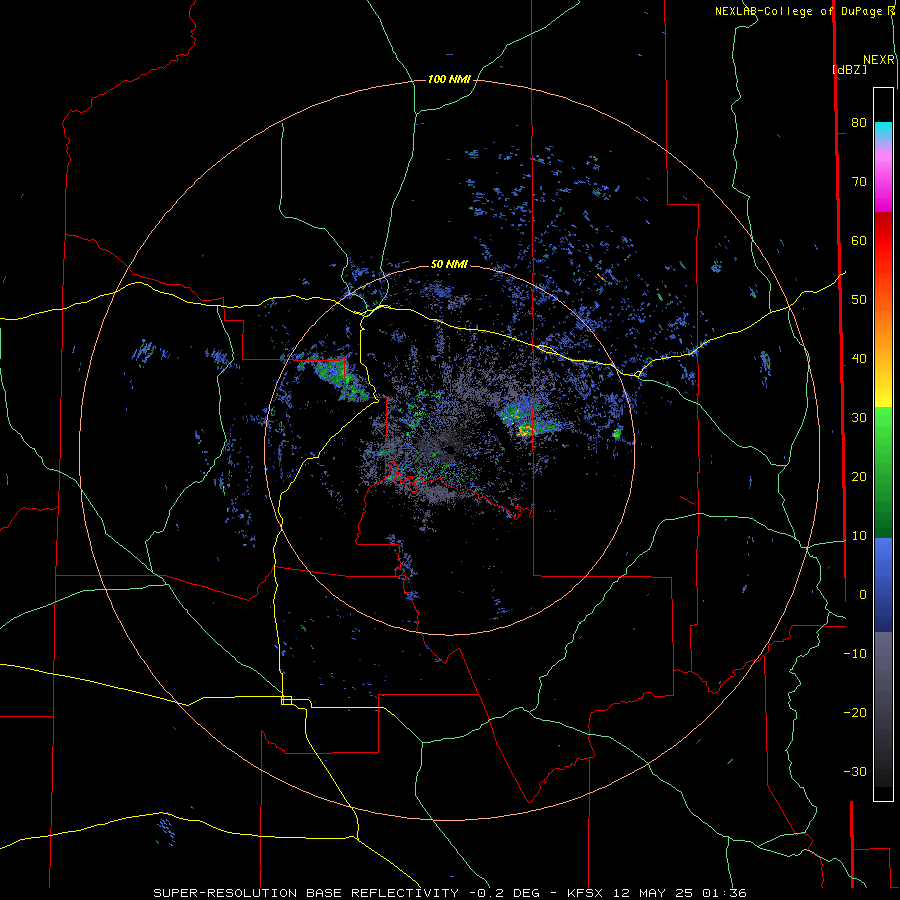Screen dimensions: 900x900
Task: Click the -20 dBZ scale value
Action: pyautogui.click(x=855, y=712)
